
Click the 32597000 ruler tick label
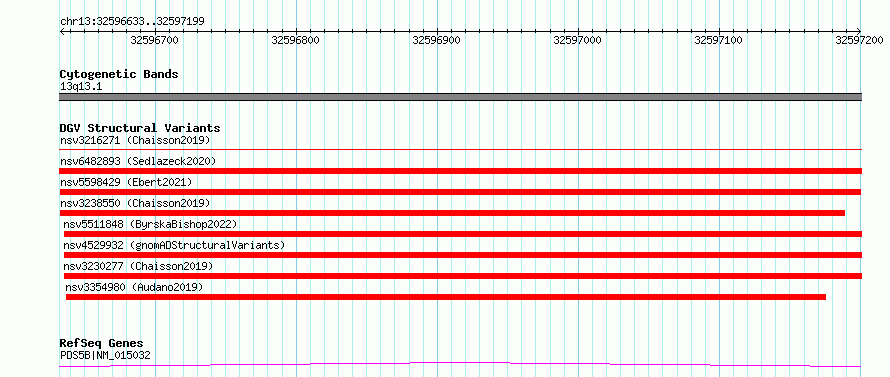pos(577,40)
